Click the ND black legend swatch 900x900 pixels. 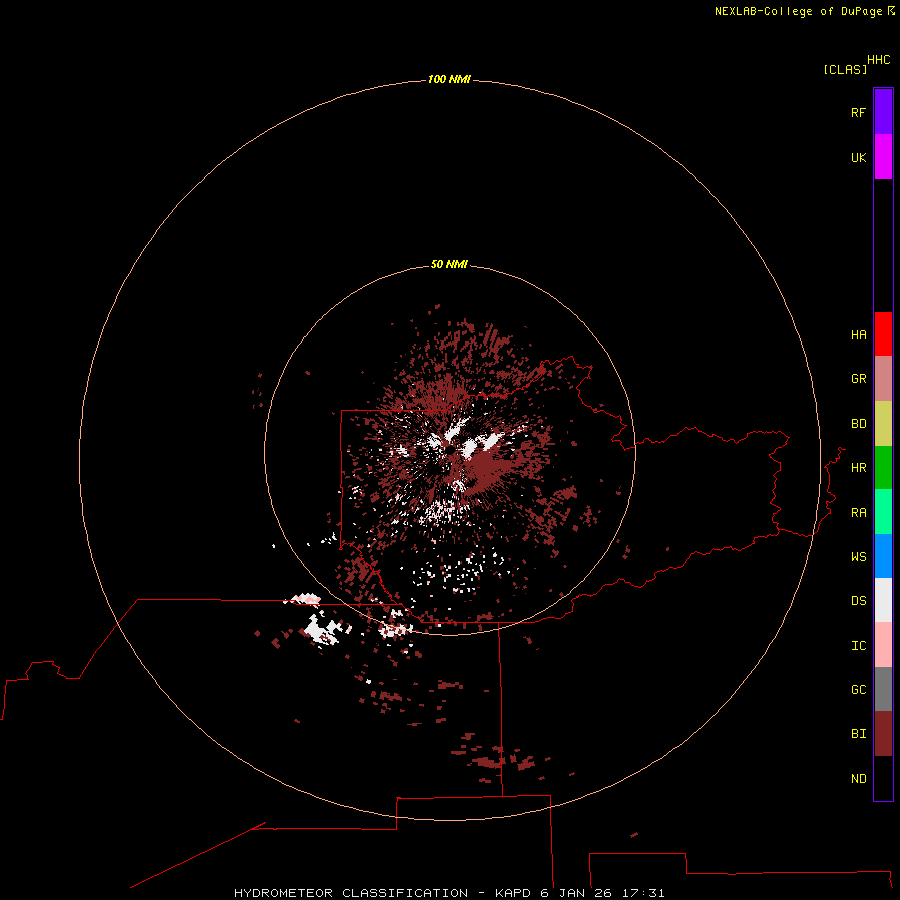click(x=883, y=778)
